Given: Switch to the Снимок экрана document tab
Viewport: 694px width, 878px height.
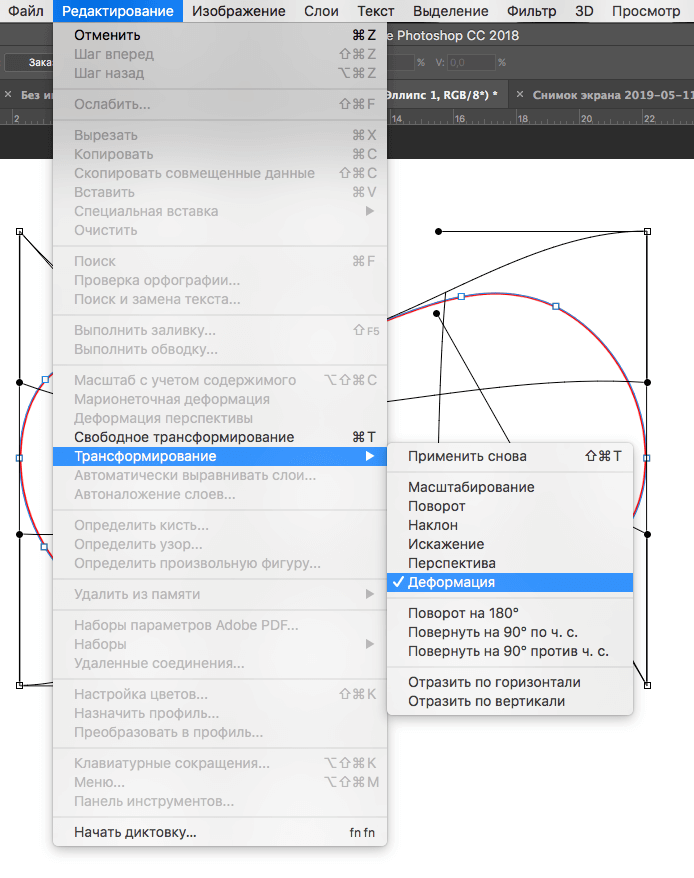Looking at the screenshot, I should (612, 94).
